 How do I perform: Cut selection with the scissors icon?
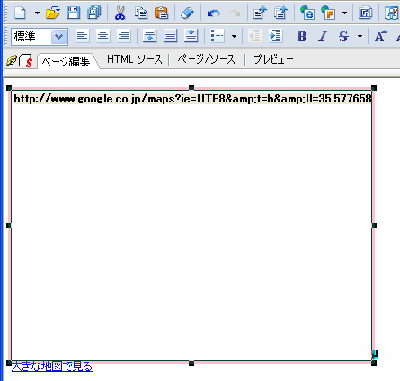click(120, 13)
